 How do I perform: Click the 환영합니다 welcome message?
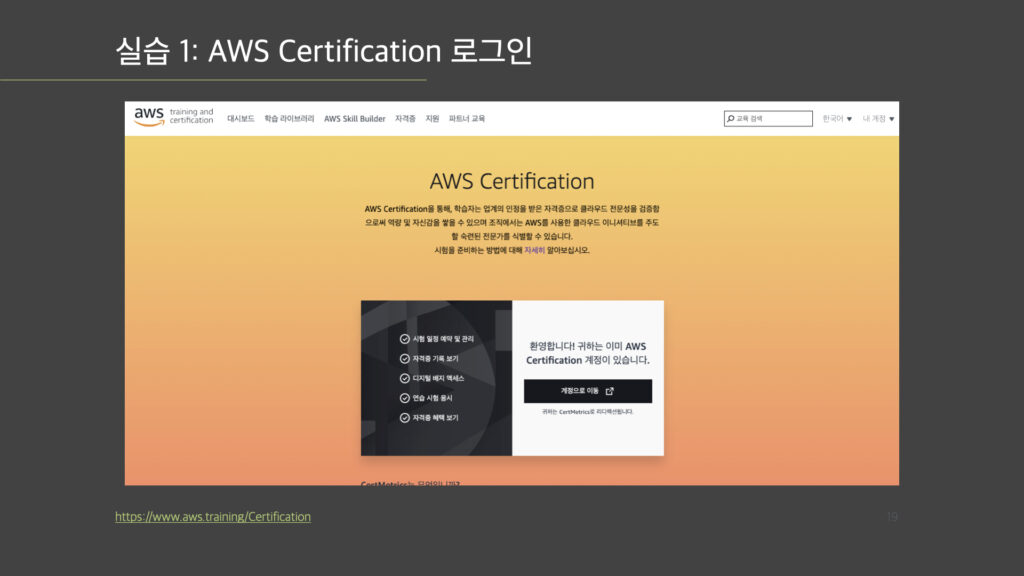click(588, 353)
